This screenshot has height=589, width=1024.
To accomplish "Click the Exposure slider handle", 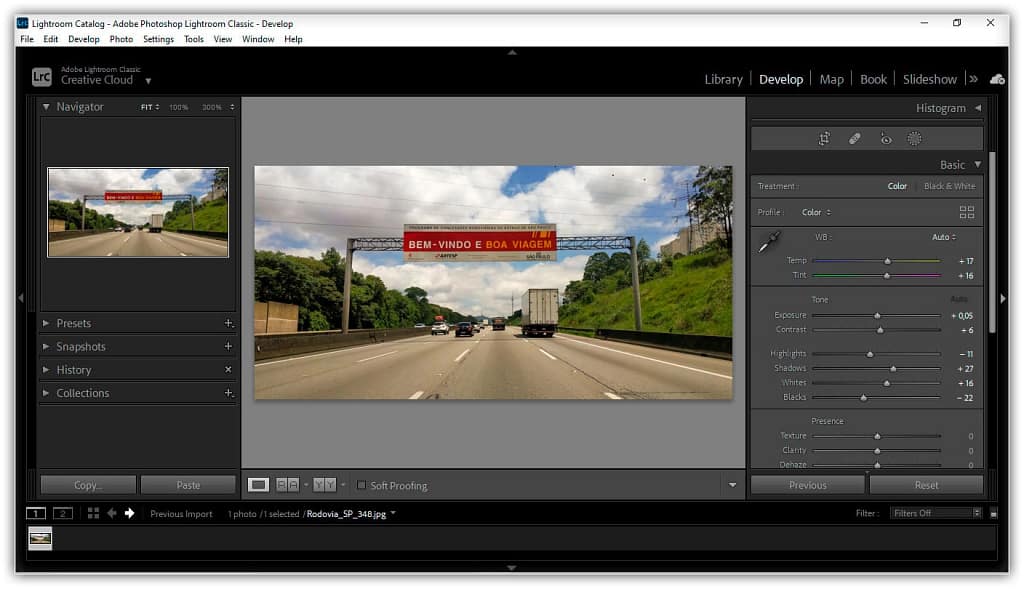I will coord(877,315).
